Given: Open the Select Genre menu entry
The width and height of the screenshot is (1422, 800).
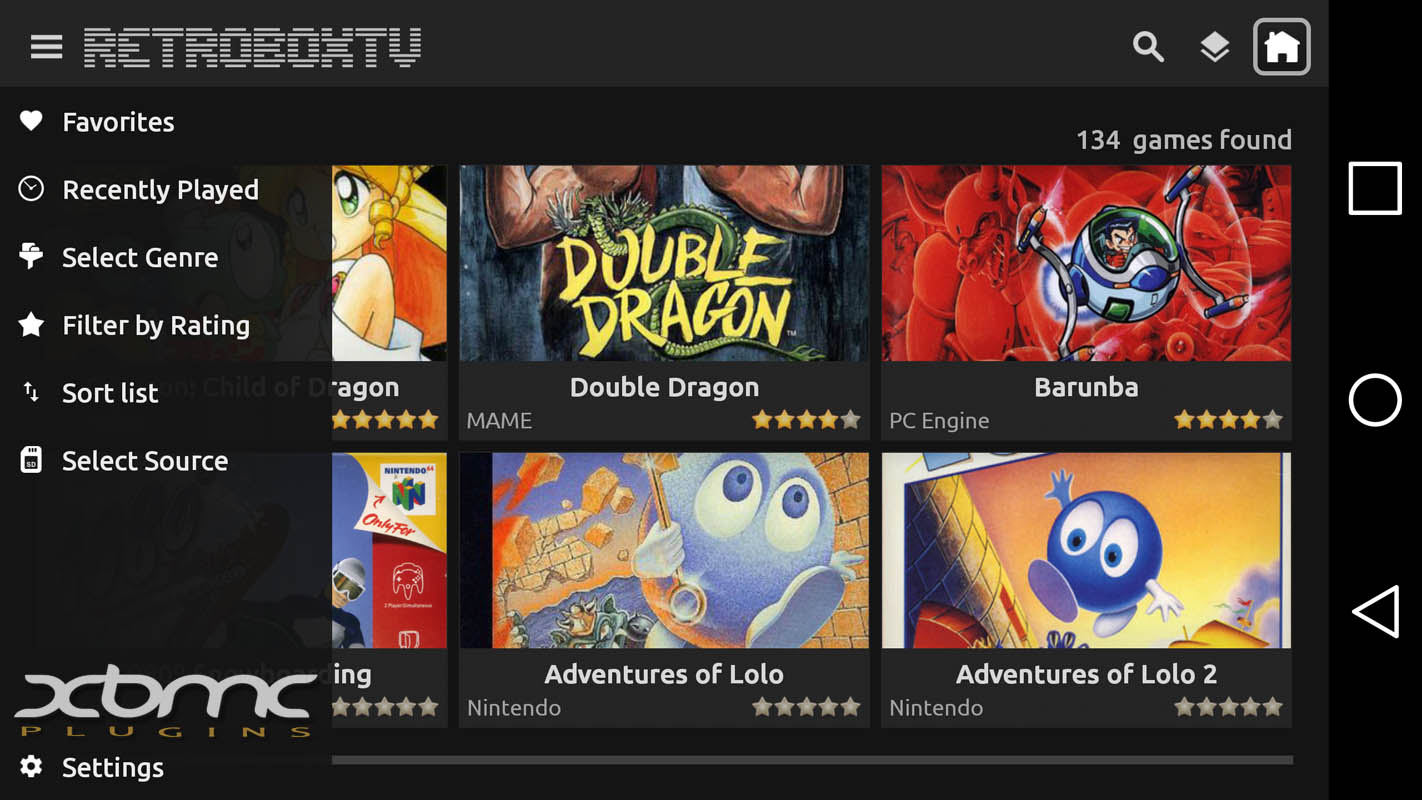Looking at the screenshot, I should [140, 257].
